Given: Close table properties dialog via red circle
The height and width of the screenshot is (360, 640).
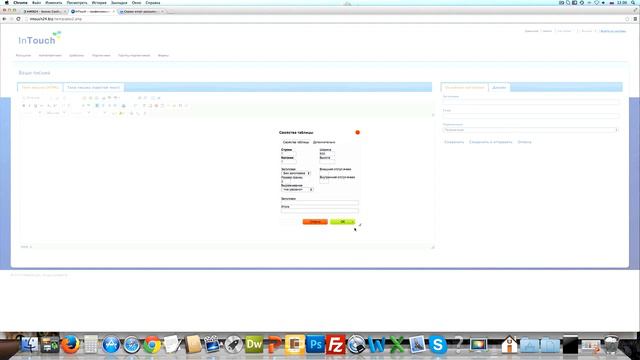Looking at the screenshot, I should point(358,132).
